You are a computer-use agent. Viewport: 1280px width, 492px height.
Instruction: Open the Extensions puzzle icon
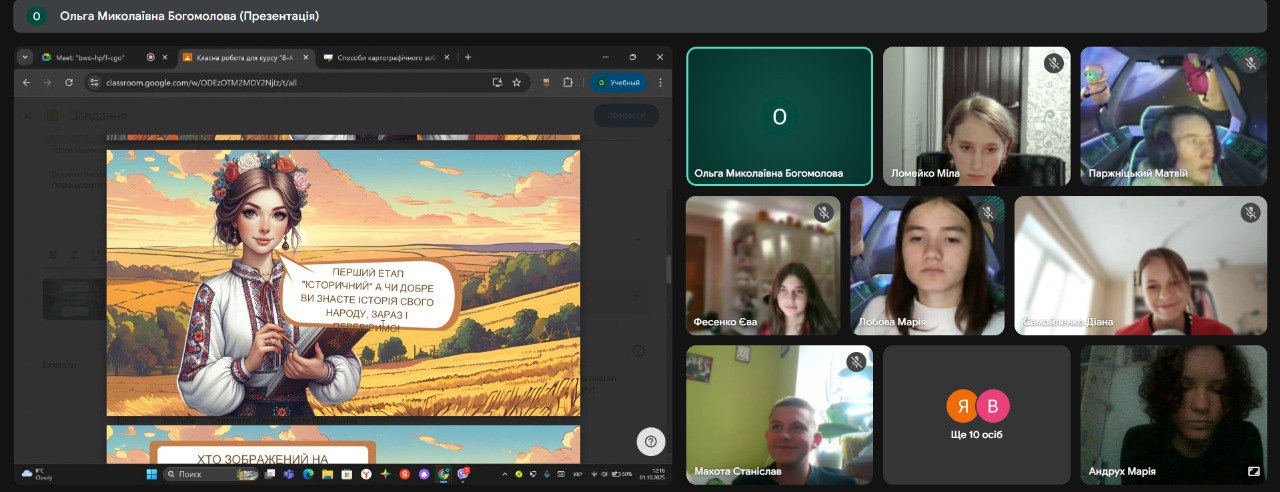point(567,82)
